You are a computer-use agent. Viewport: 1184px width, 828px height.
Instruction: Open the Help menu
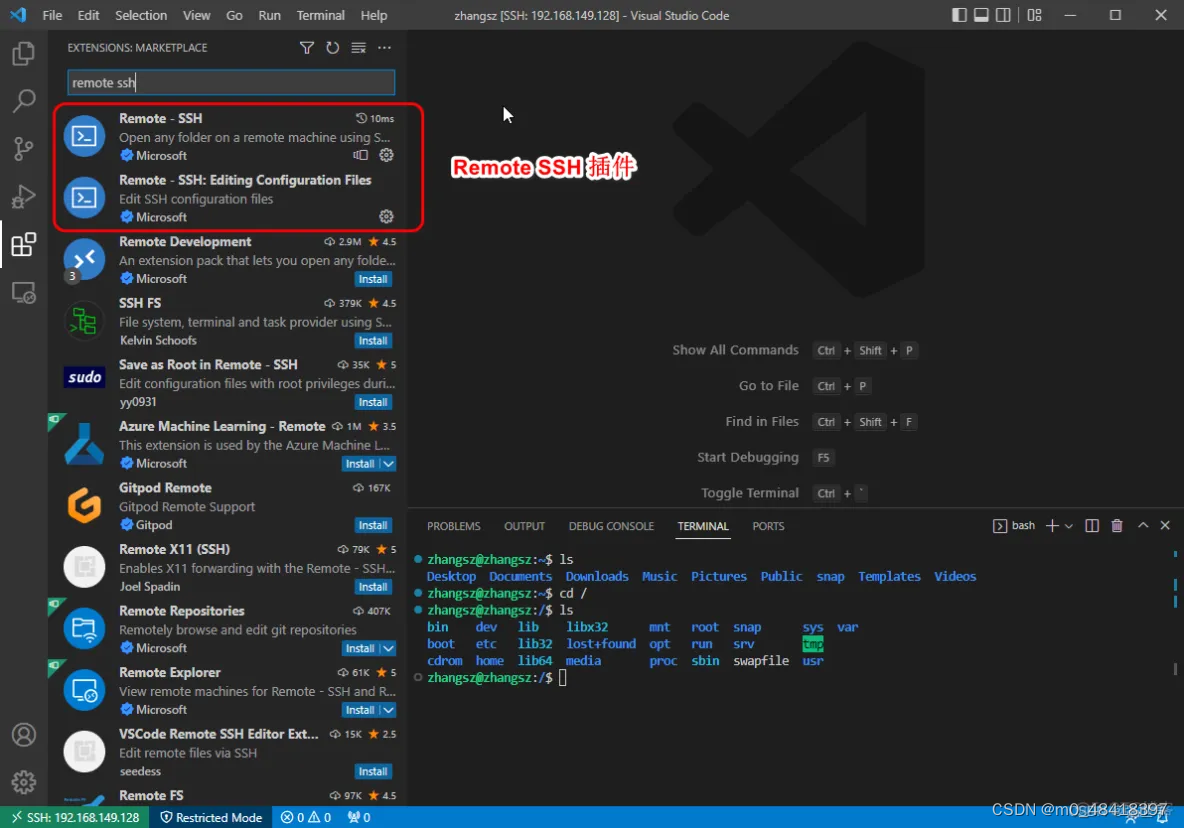(373, 15)
